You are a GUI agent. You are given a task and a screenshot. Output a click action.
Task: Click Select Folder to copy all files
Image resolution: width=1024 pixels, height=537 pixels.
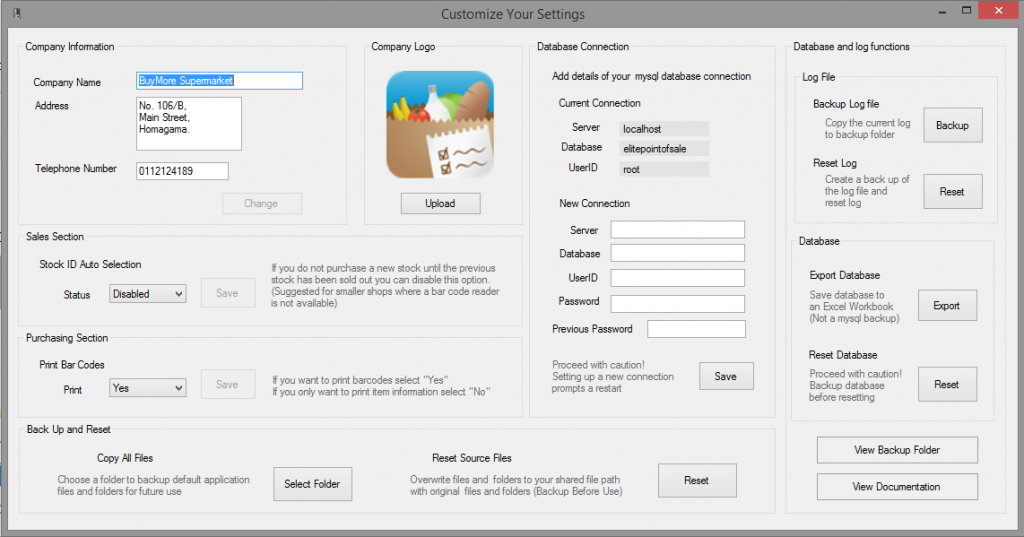[x=312, y=484]
